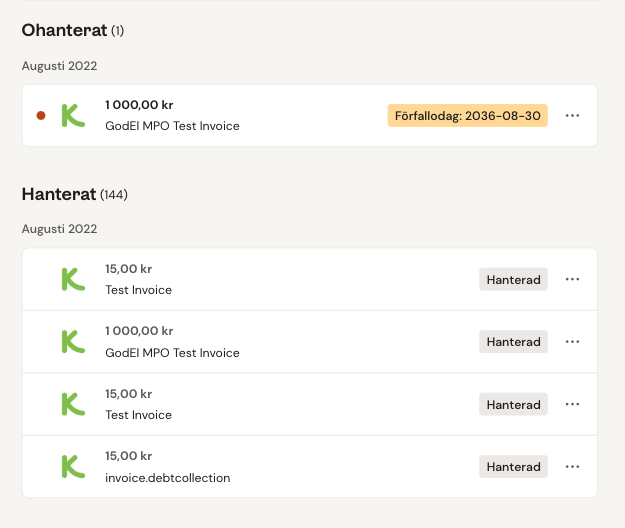Click the Hanterad badge on the invoice.debtcollection row
This screenshot has height=528, width=625.
(x=513, y=467)
